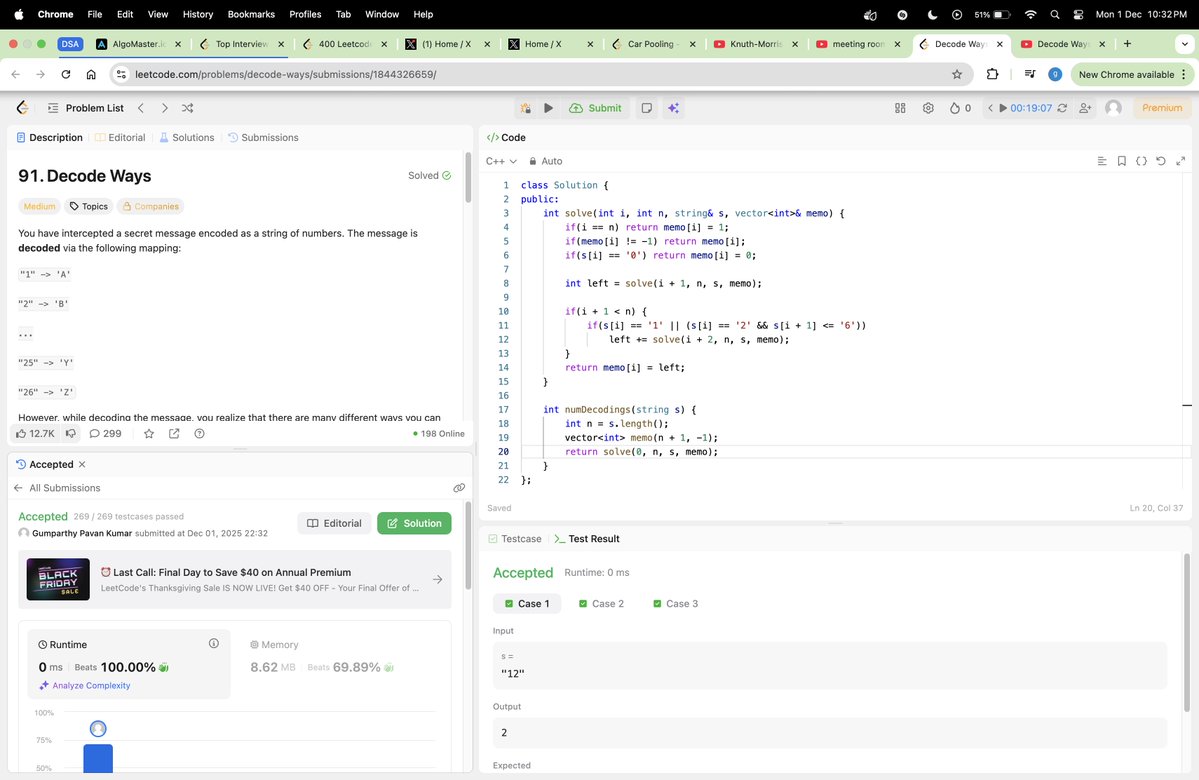Click the Companies tag

coord(151,206)
